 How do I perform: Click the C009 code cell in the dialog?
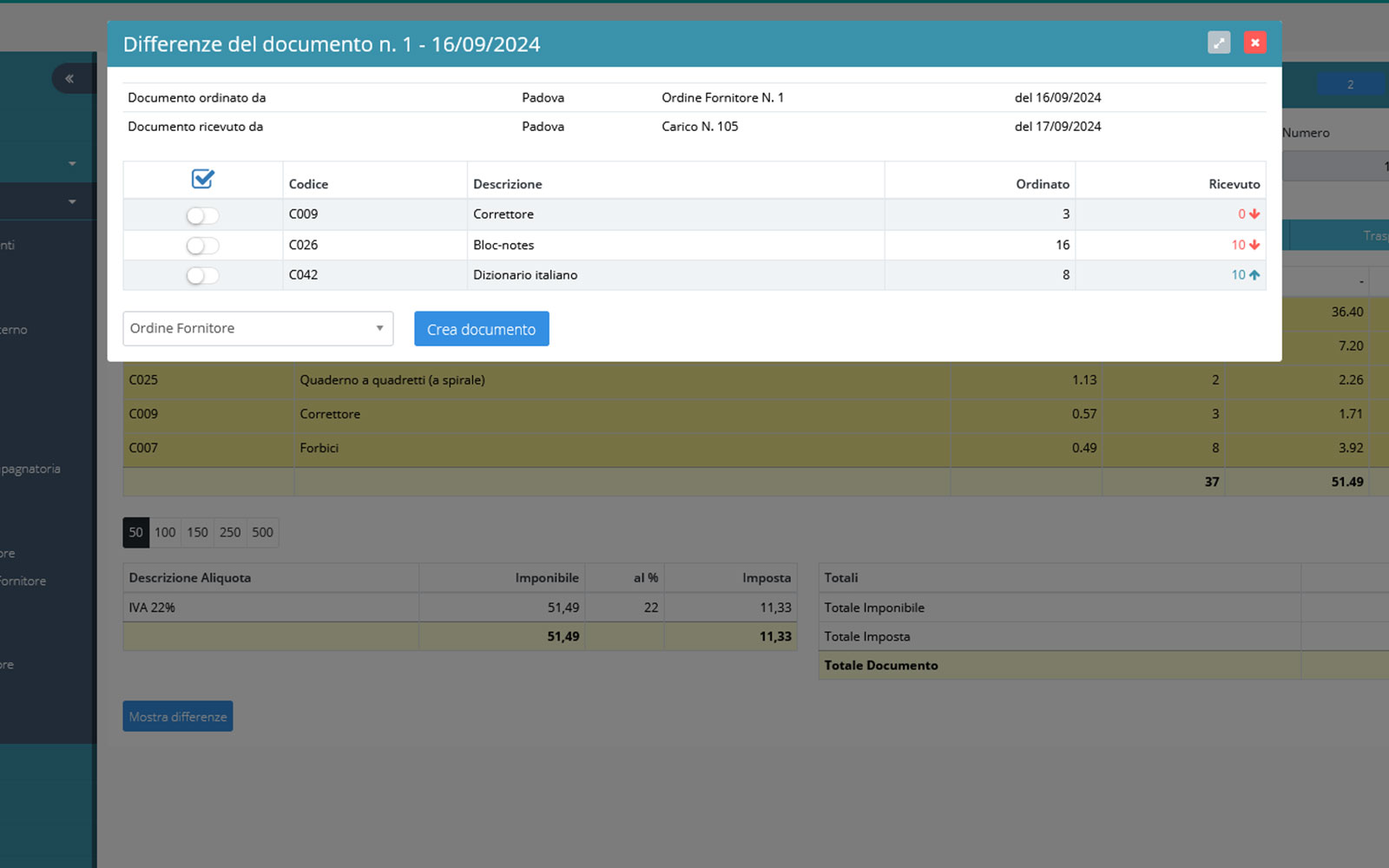[x=375, y=214]
